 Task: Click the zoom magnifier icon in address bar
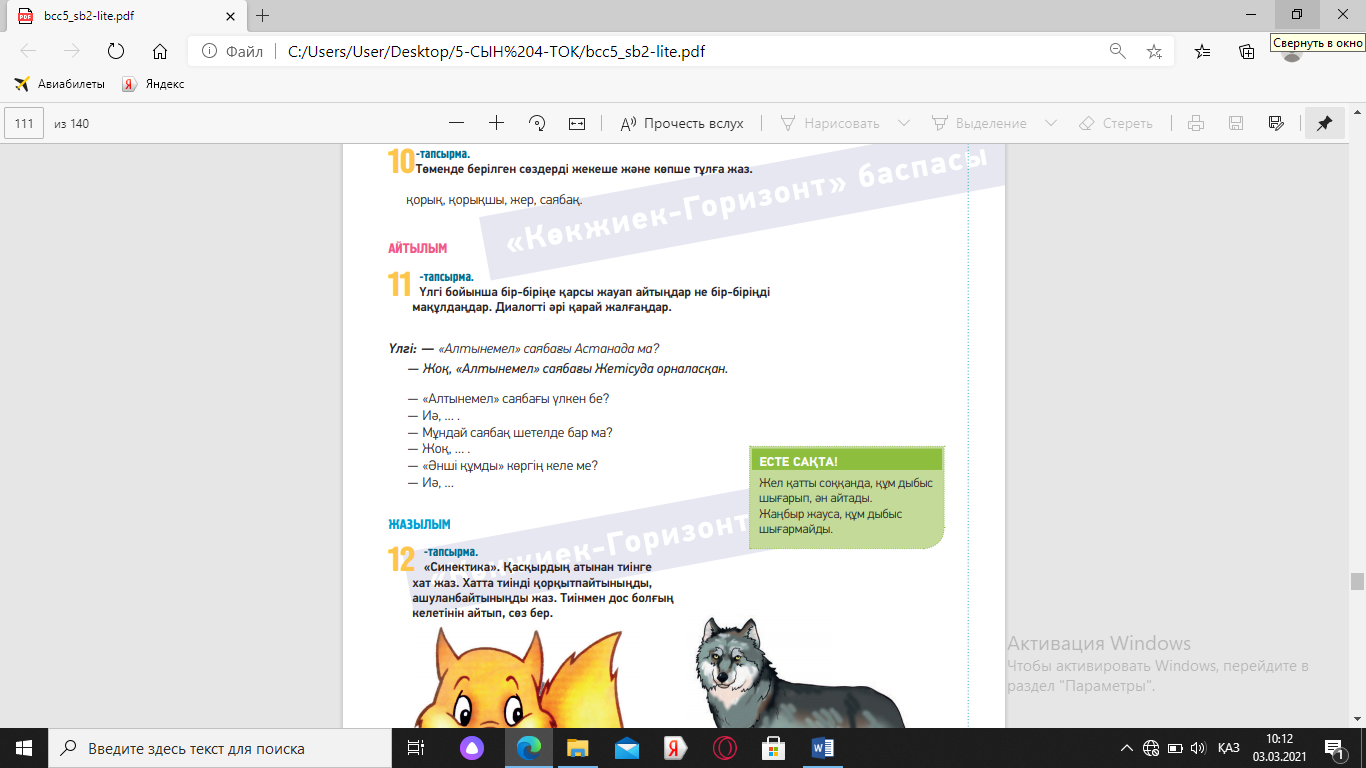click(1118, 52)
